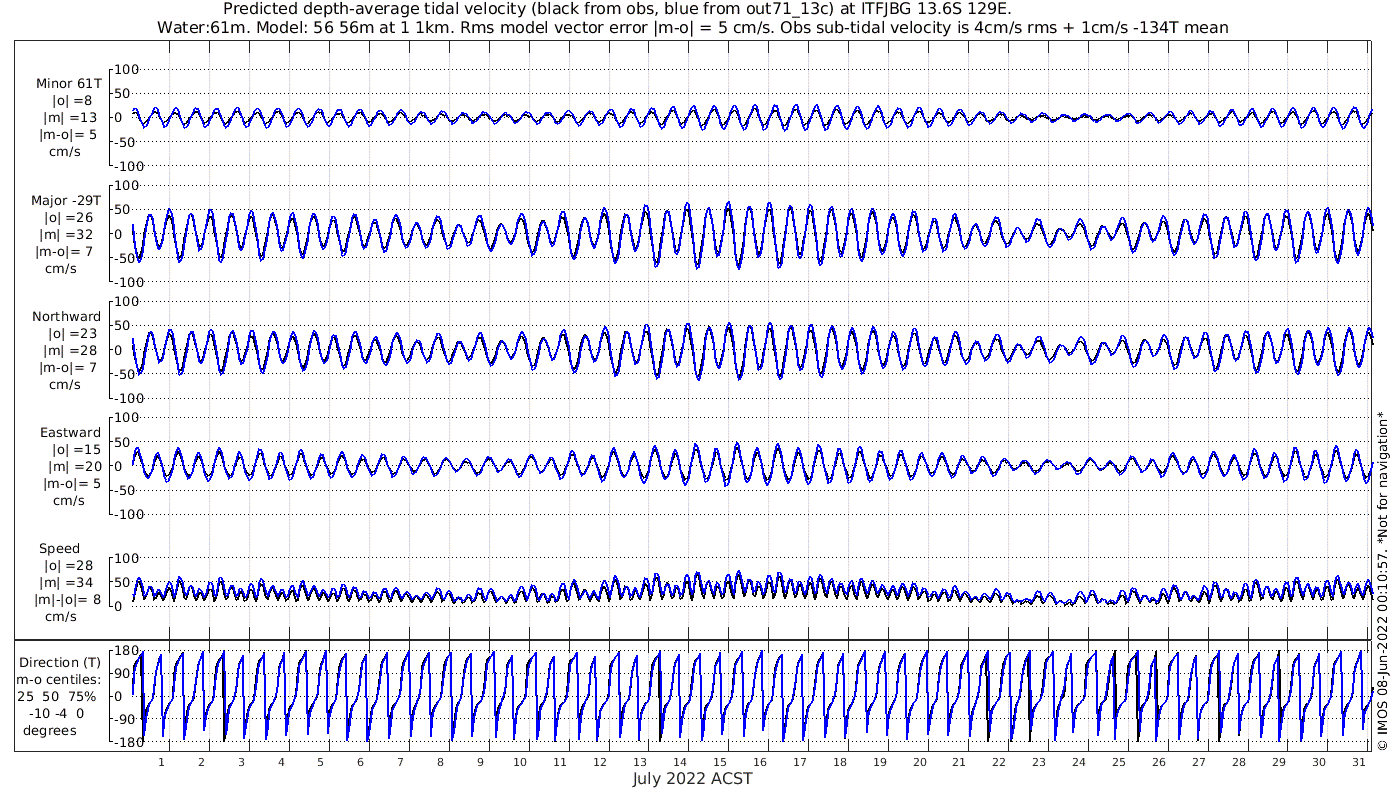
Task: Click '|m| =28' in the Northward panel
Action: point(70,351)
